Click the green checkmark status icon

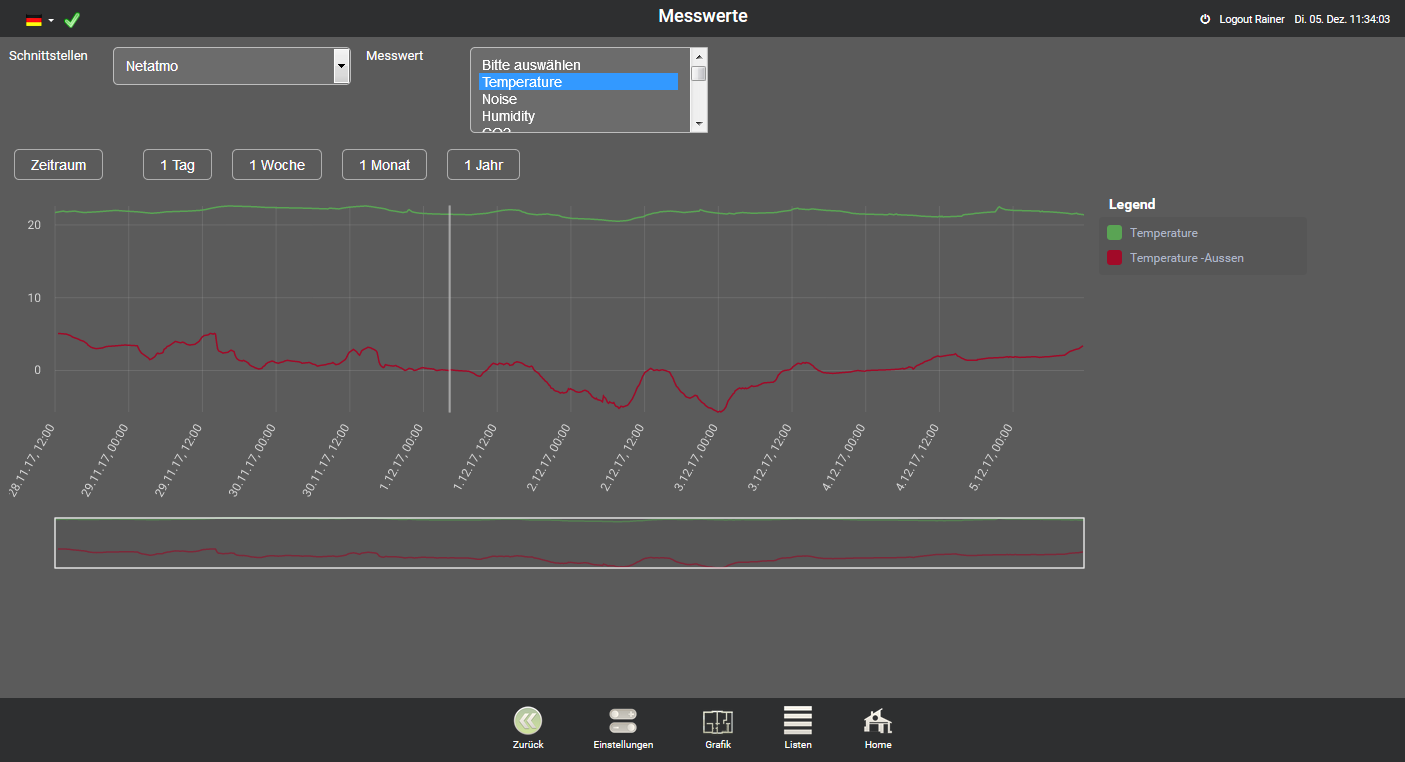(x=72, y=19)
